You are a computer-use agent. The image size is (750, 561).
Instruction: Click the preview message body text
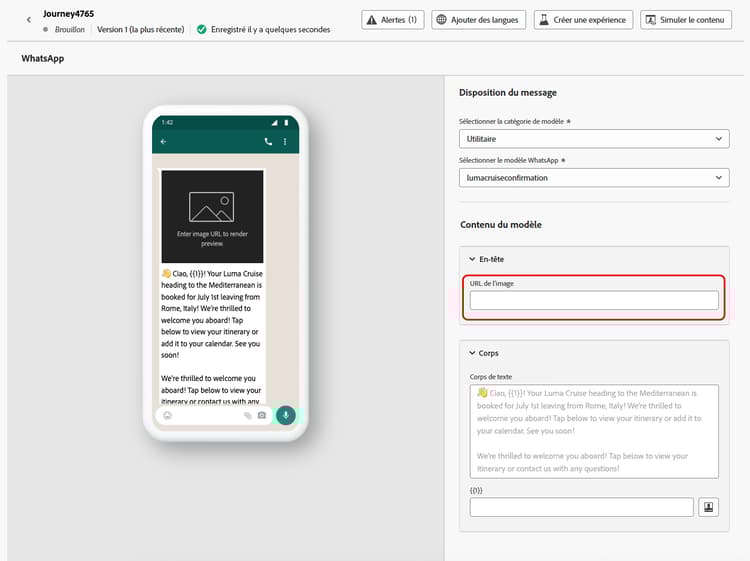(x=212, y=337)
